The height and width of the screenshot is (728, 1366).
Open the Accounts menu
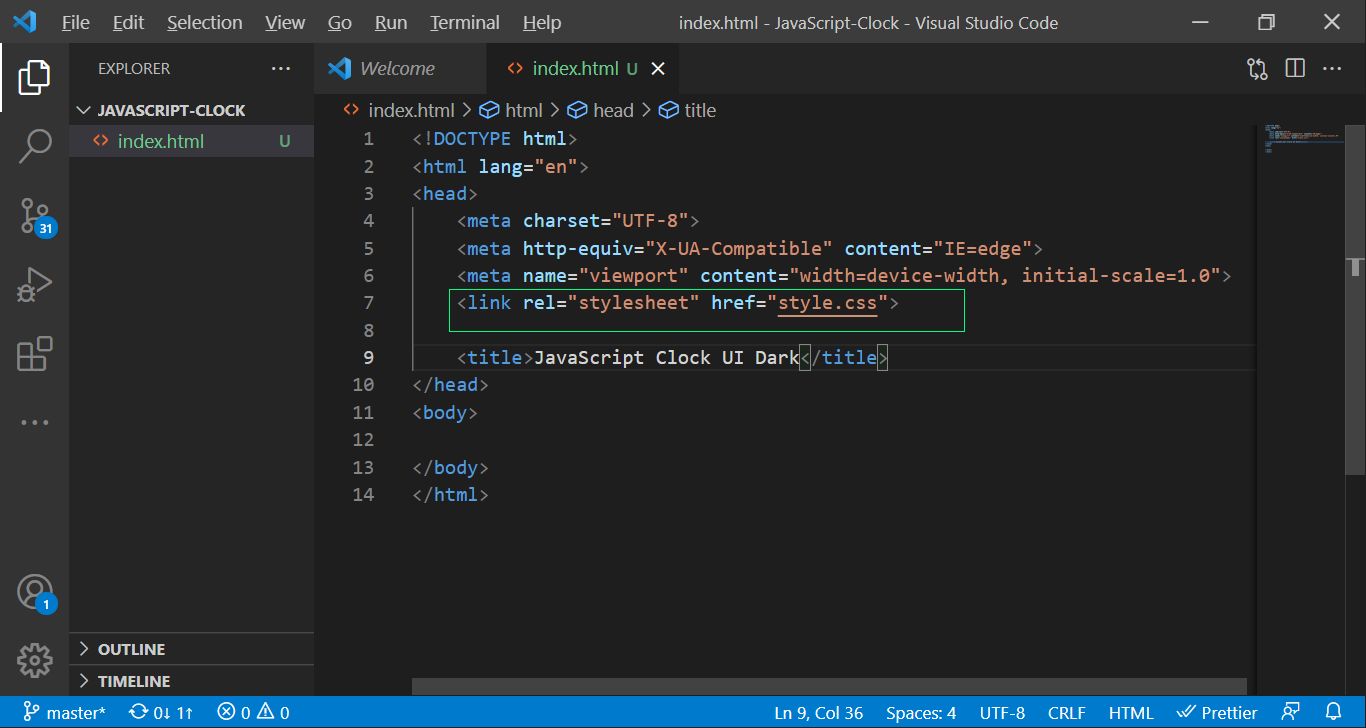coord(36,593)
